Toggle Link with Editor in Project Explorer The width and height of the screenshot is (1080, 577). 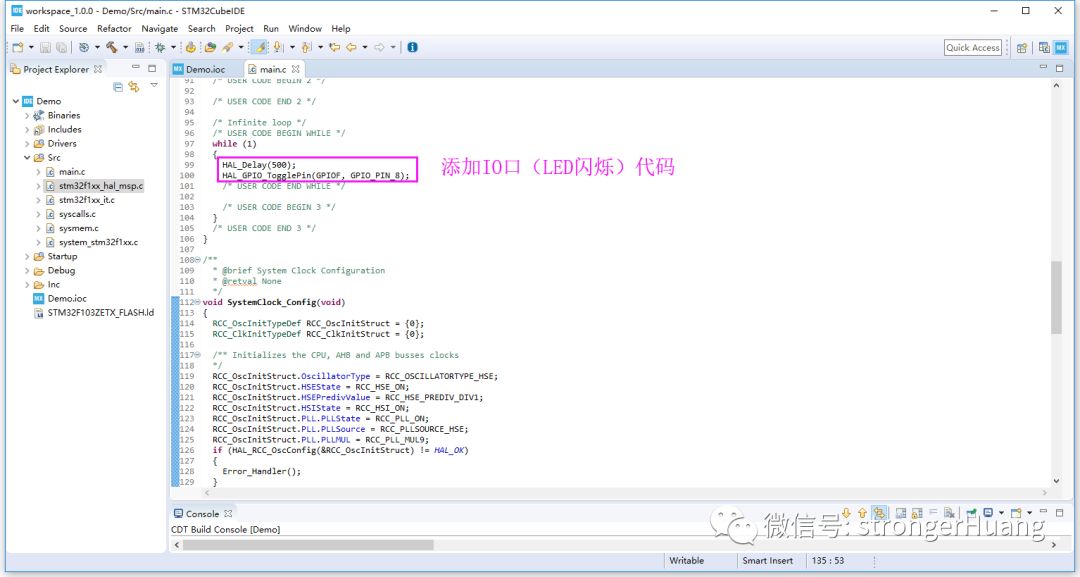[134, 87]
